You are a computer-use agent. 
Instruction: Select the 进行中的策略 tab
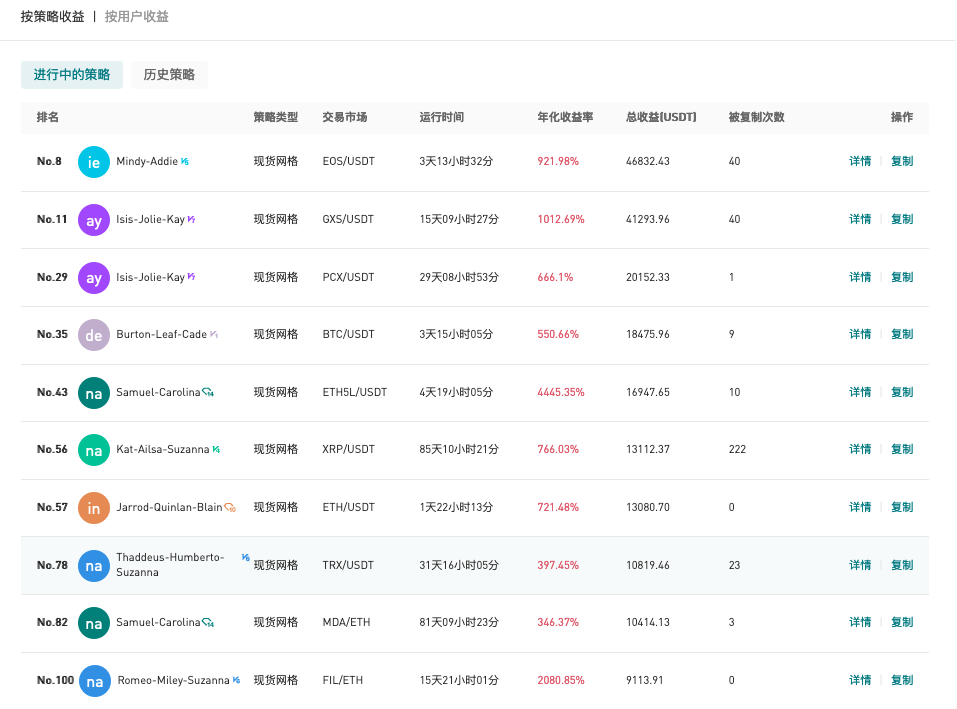72,74
